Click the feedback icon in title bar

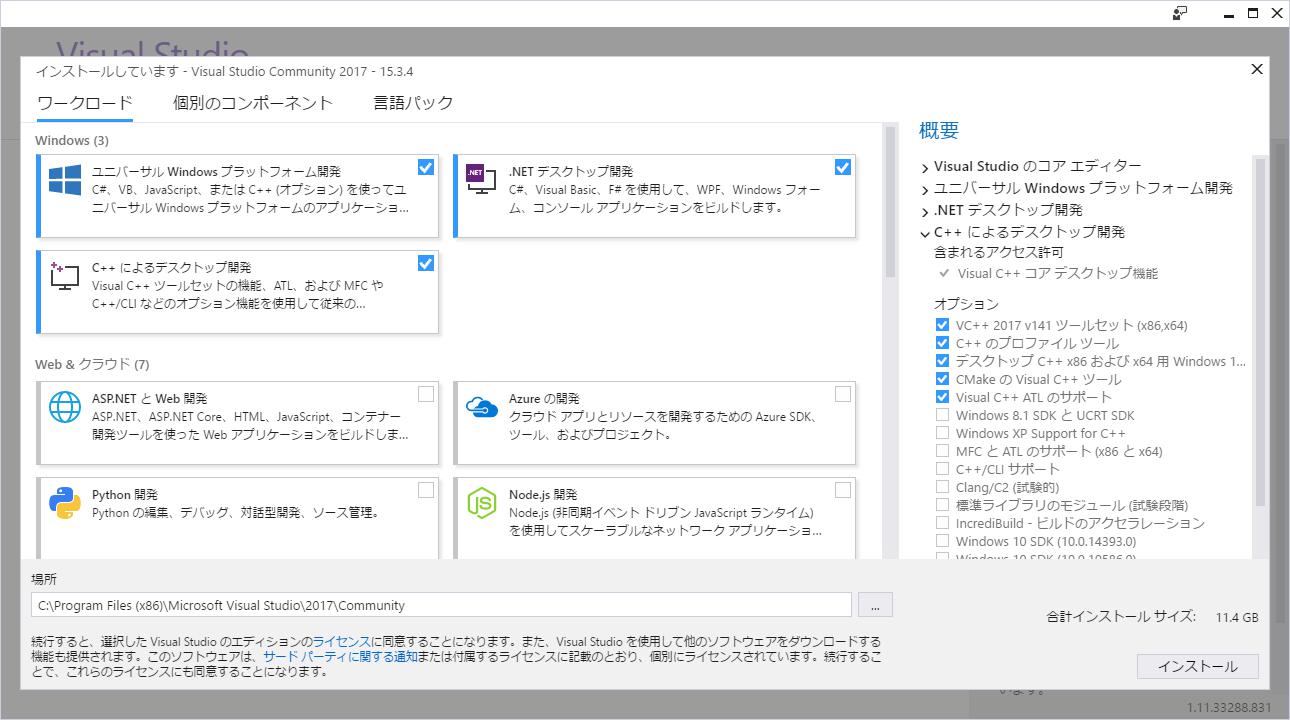(x=1181, y=13)
